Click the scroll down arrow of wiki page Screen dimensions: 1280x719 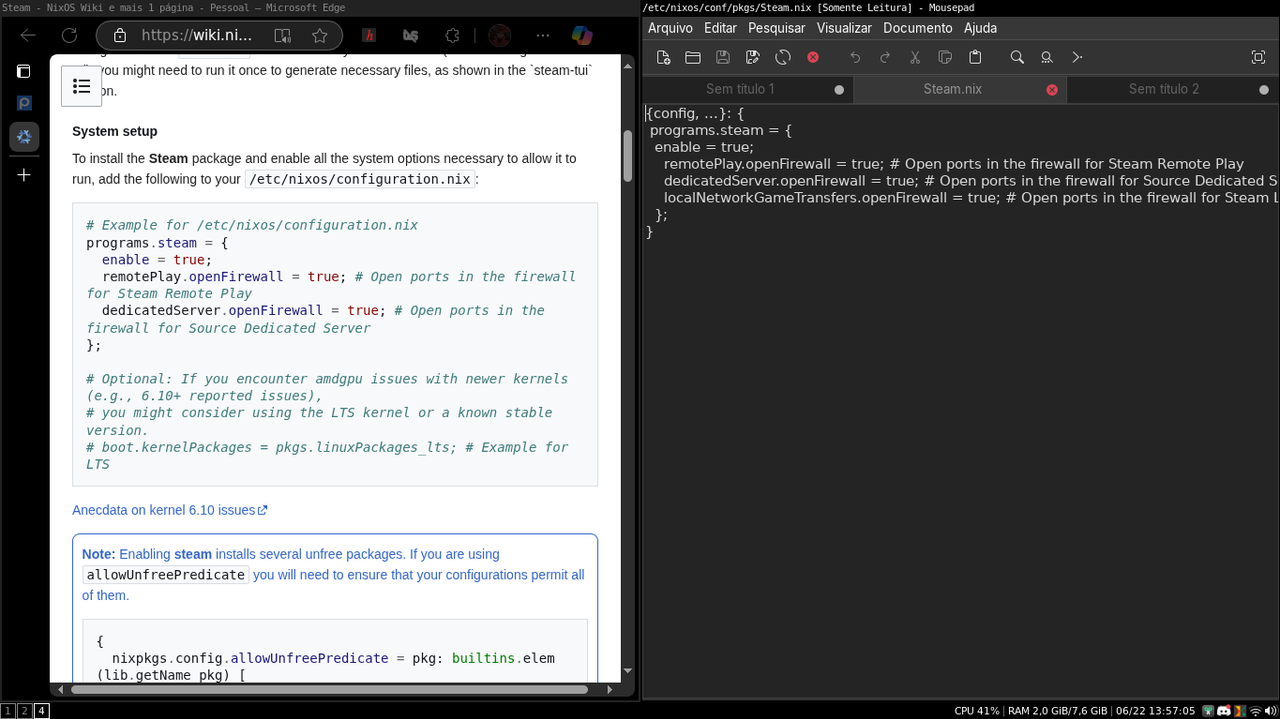(628, 671)
